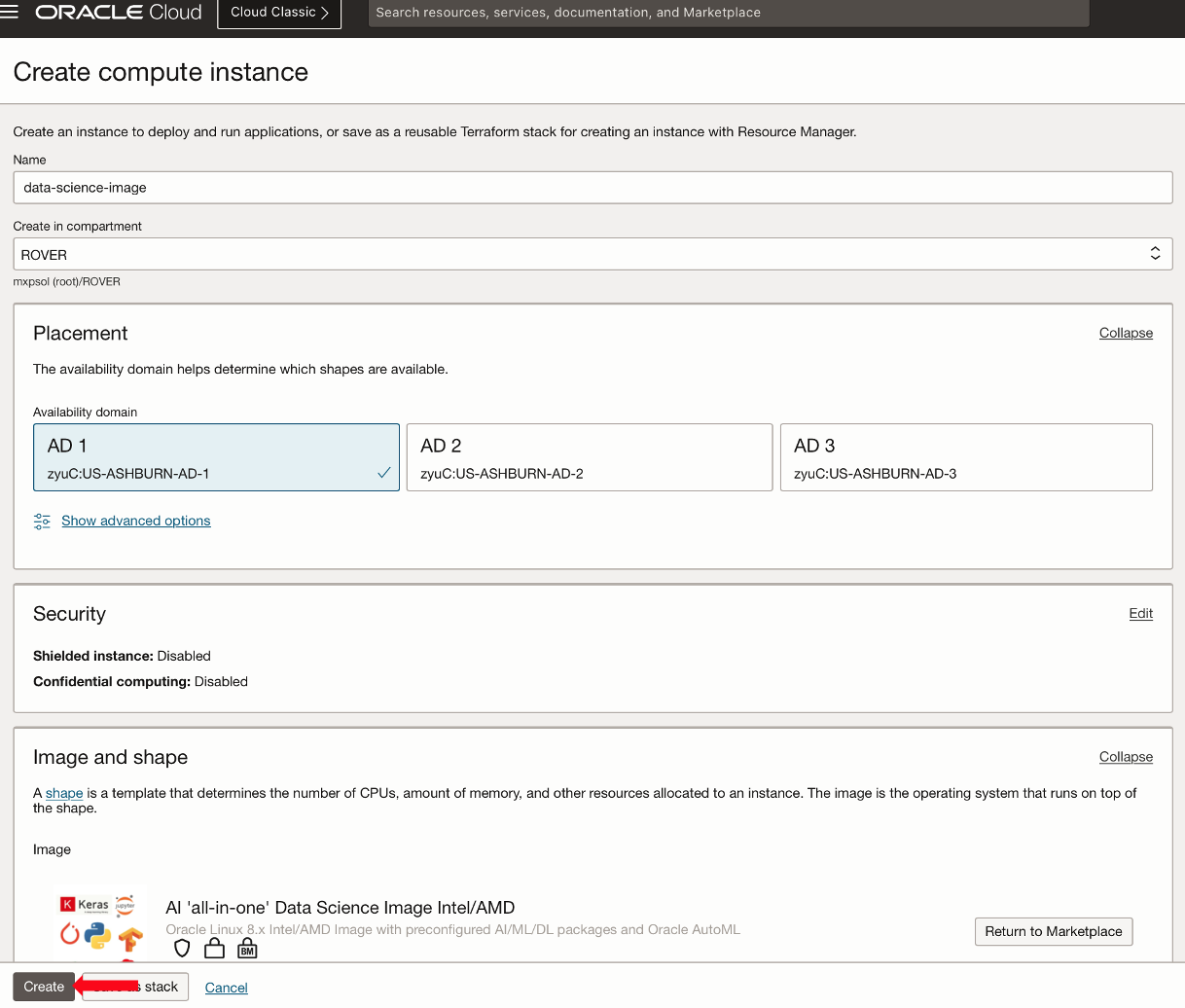Select availability domain AD 2
Viewport: 1185px width, 1008px height.
point(589,456)
